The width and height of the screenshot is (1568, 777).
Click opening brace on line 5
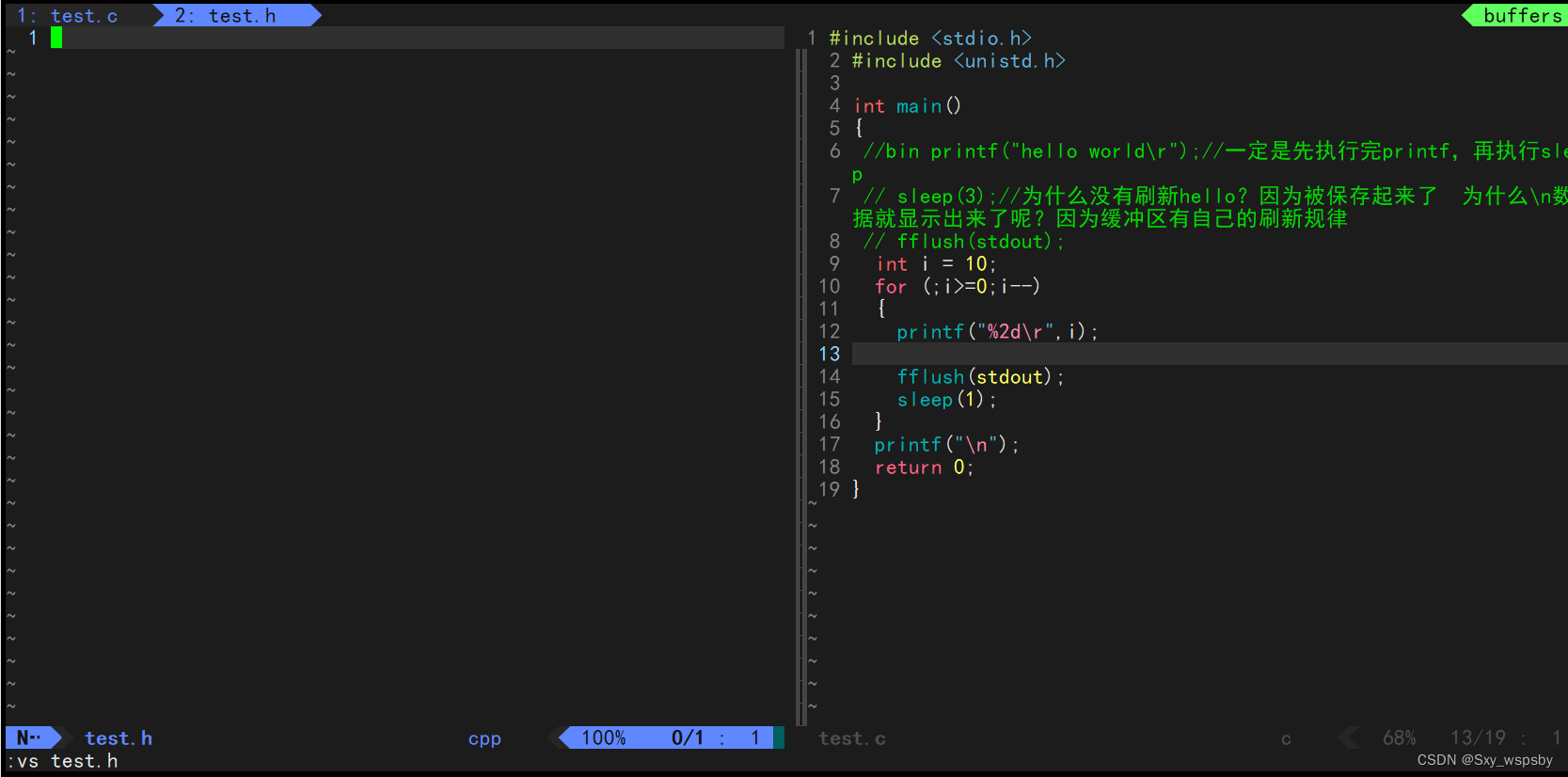(x=858, y=128)
